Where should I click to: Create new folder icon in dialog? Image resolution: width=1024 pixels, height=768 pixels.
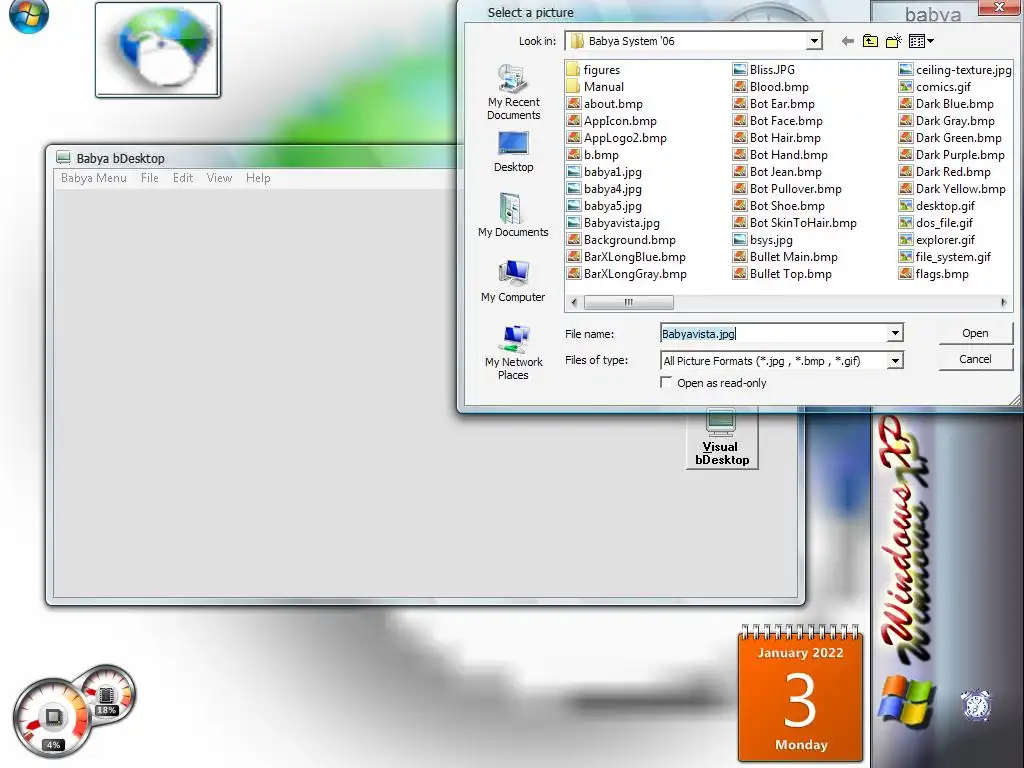pos(893,41)
